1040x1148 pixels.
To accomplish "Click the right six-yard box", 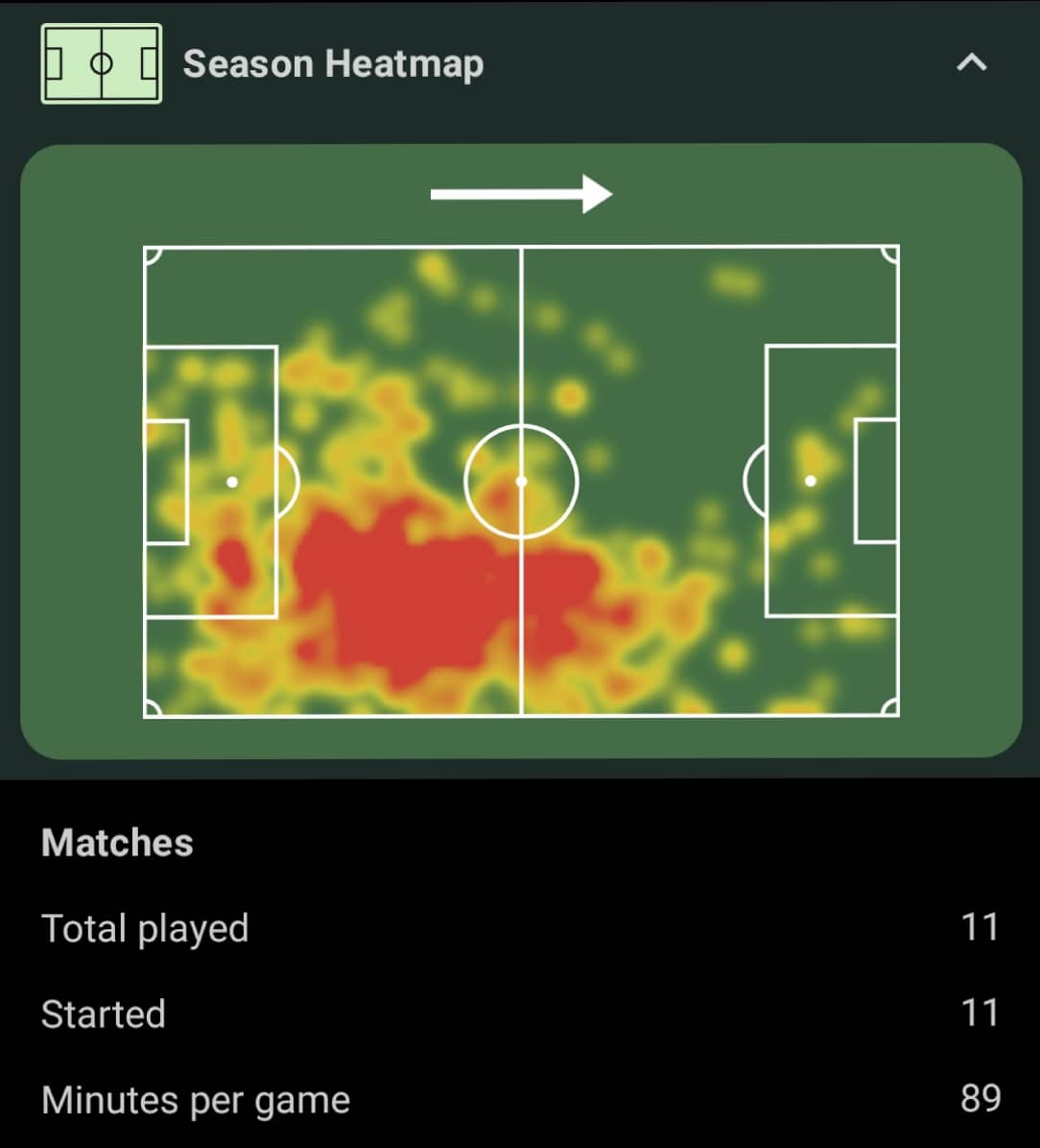I will 876,481.
